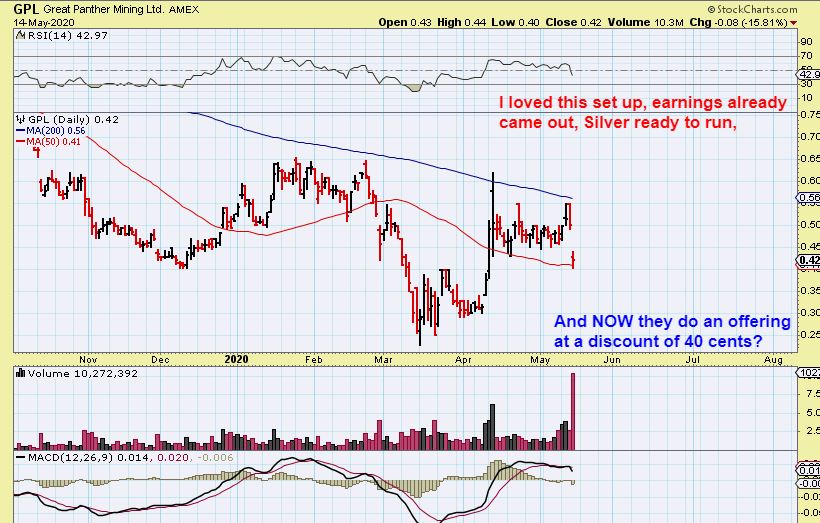
Task: Click the 90 level on RSI axis
Action: 806,42
